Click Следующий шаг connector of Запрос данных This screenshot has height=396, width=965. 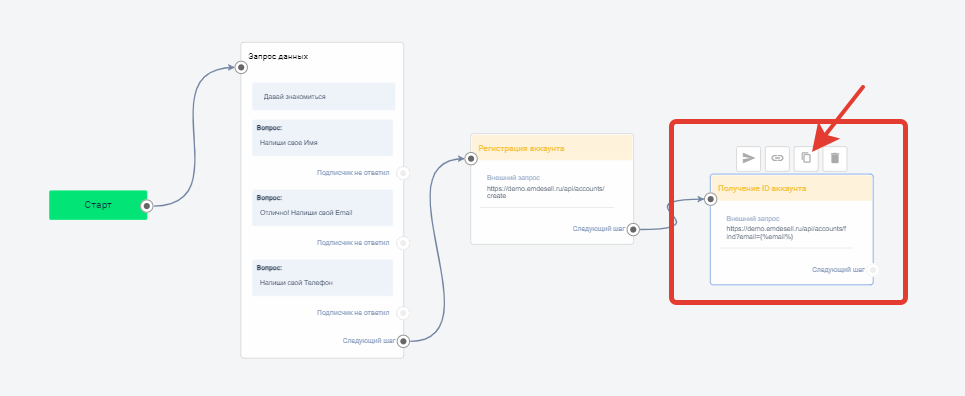pyautogui.click(x=403, y=341)
